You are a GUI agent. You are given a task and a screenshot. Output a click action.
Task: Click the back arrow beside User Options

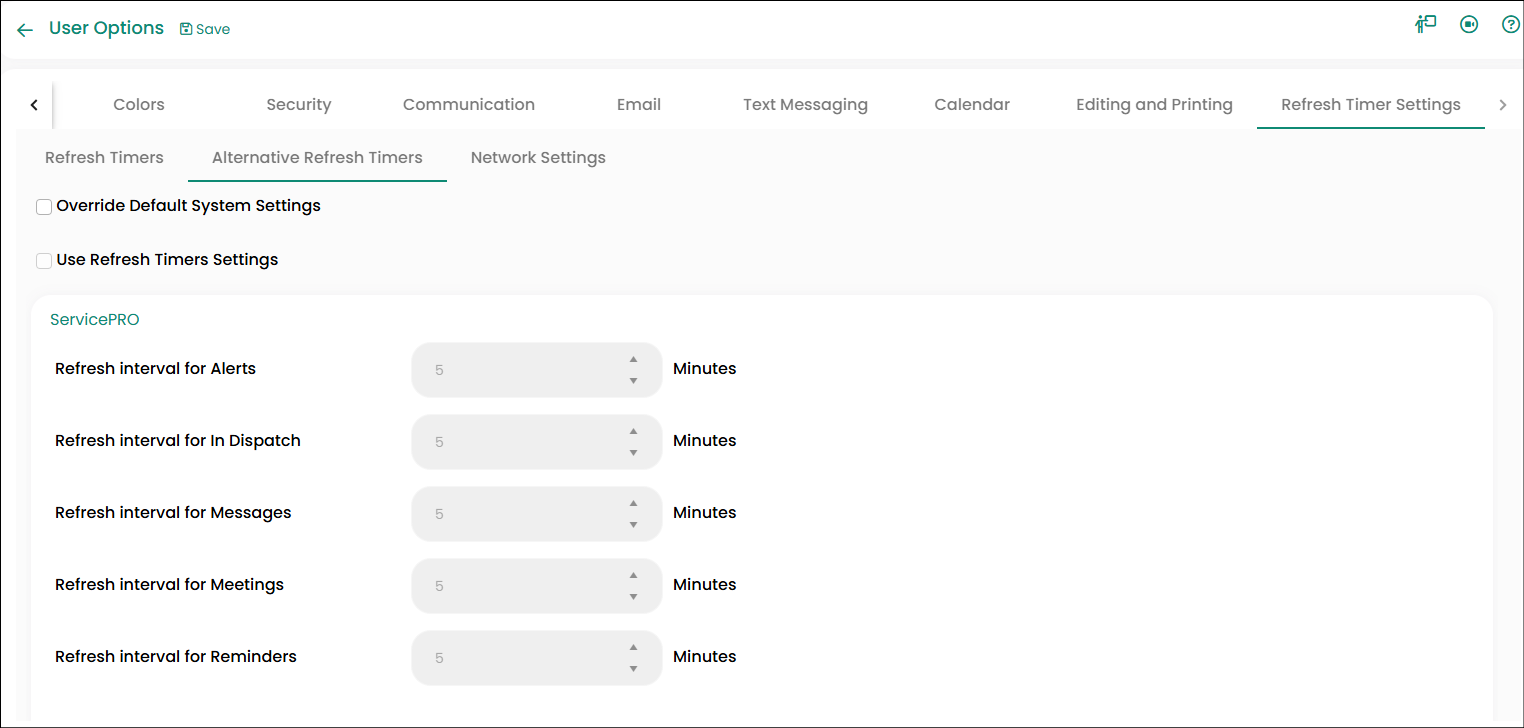[25, 30]
